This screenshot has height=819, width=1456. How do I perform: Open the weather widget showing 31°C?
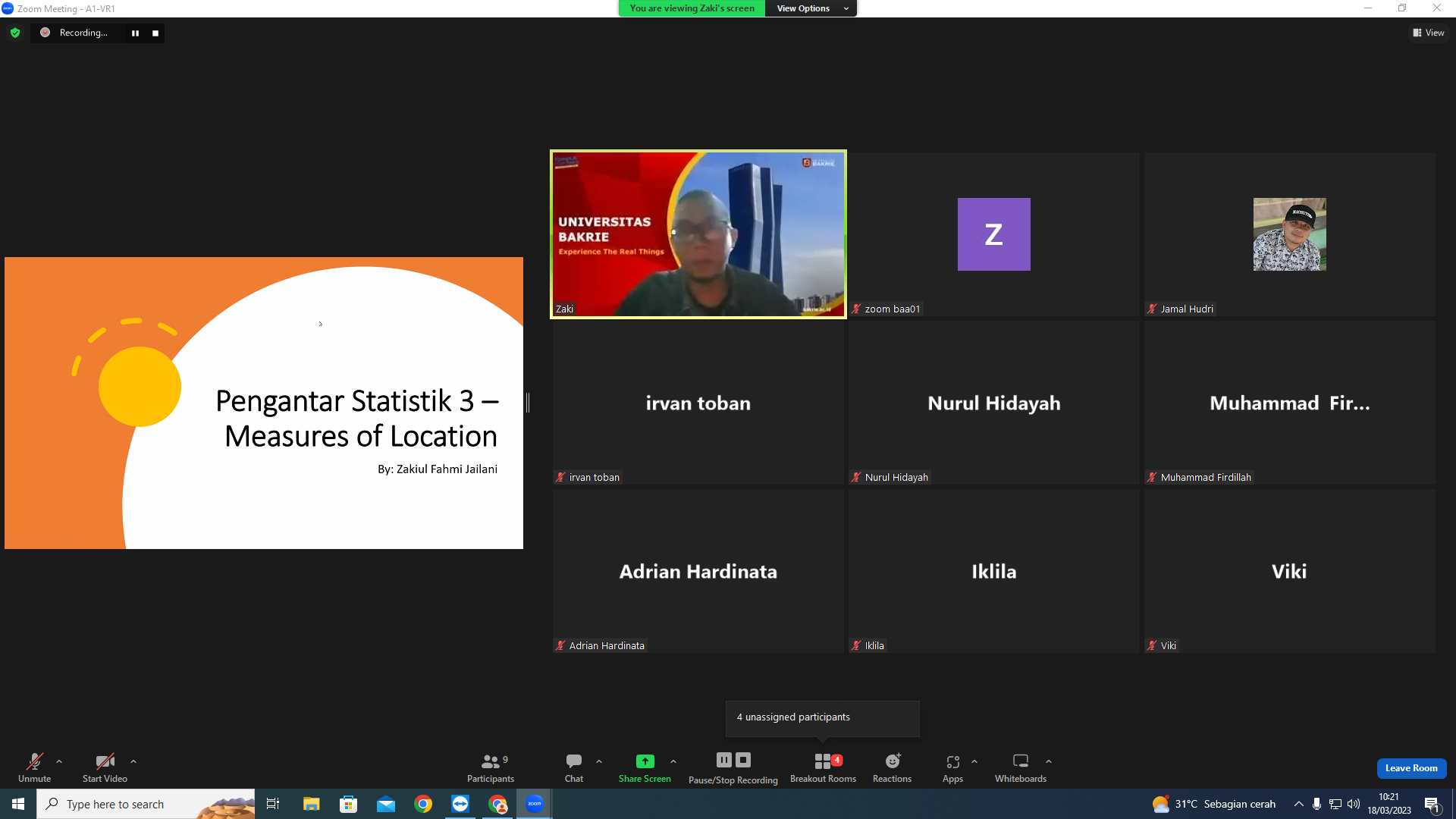pyautogui.click(x=1213, y=804)
